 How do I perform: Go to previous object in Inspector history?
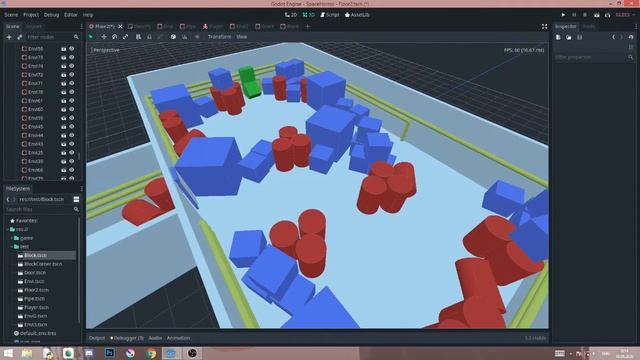[613, 37]
